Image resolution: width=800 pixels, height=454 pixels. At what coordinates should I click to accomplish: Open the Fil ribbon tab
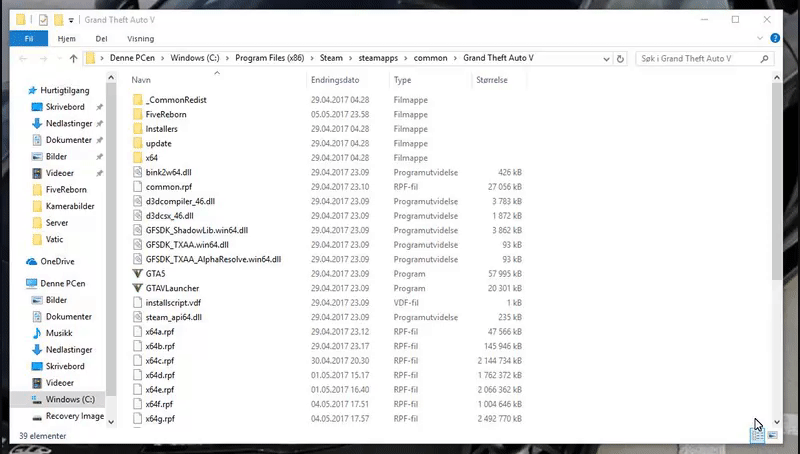(x=29, y=39)
